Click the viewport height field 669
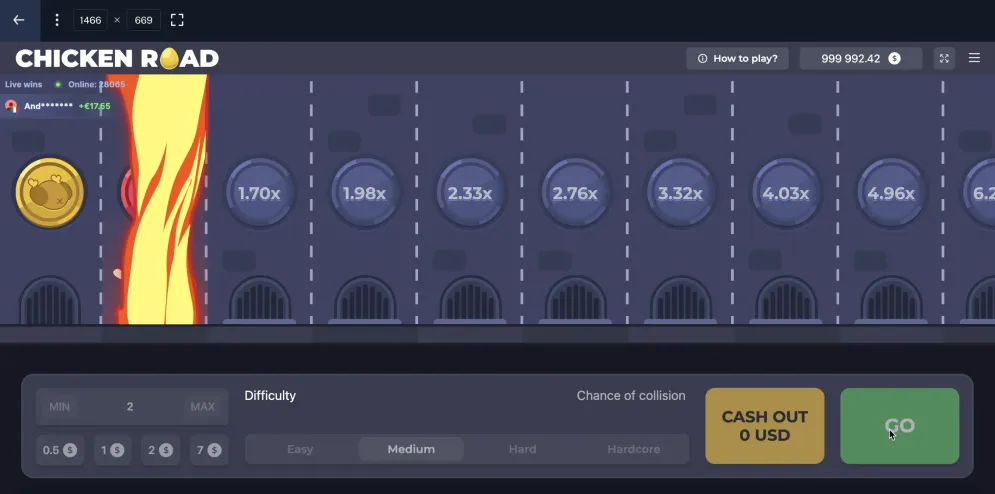The width and height of the screenshot is (995, 494). coord(143,20)
